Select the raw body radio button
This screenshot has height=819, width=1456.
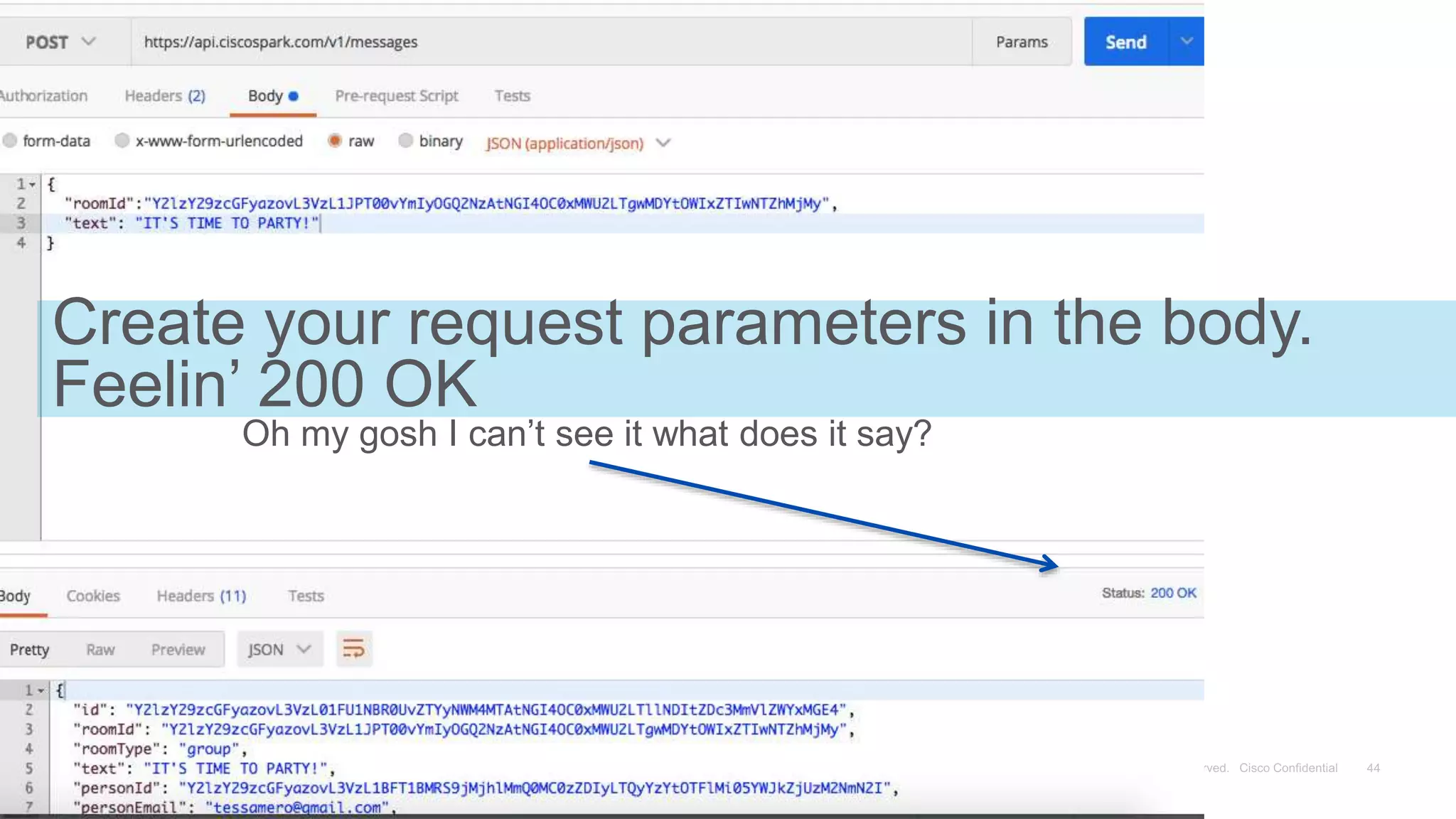[335, 141]
